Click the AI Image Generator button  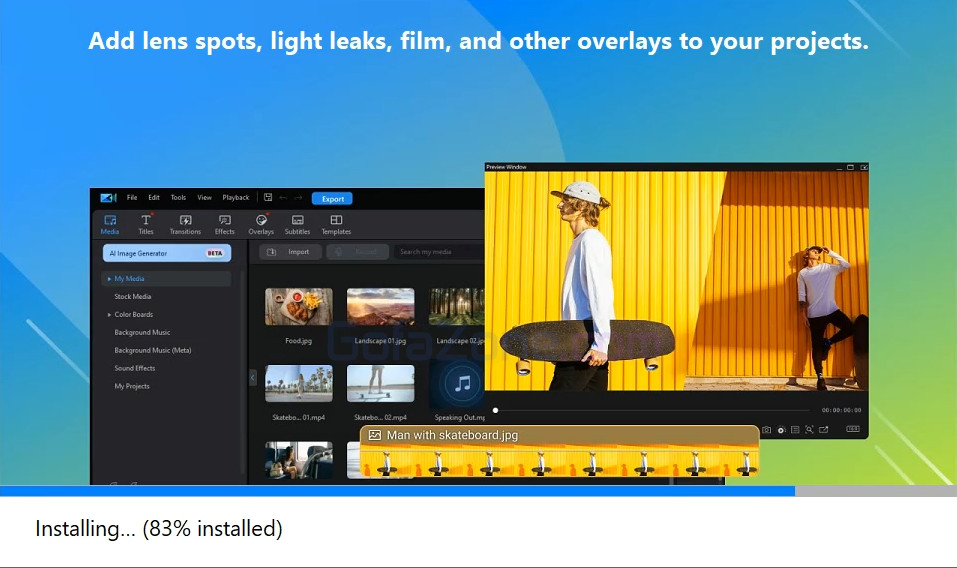(x=166, y=253)
